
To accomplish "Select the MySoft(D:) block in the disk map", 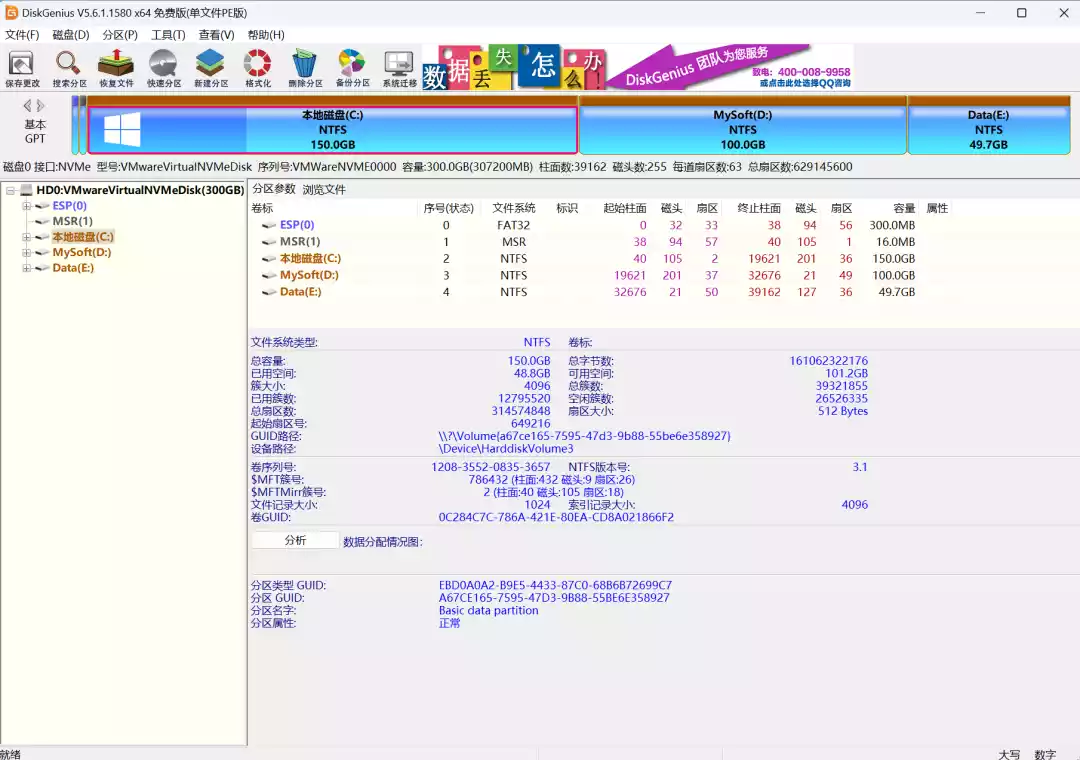I will [x=742, y=129].
